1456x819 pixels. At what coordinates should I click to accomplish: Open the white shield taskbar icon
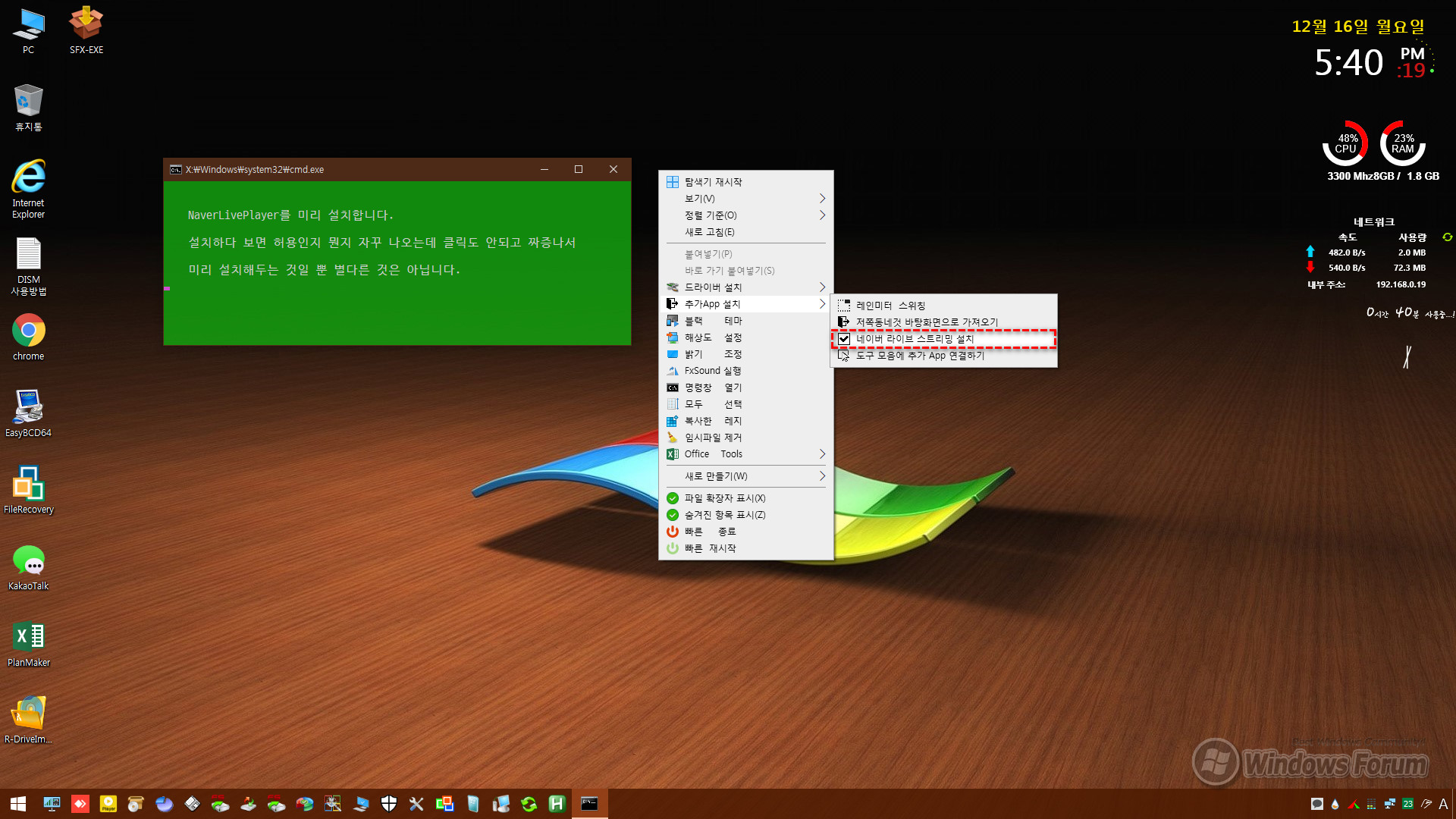coord(389,804)
